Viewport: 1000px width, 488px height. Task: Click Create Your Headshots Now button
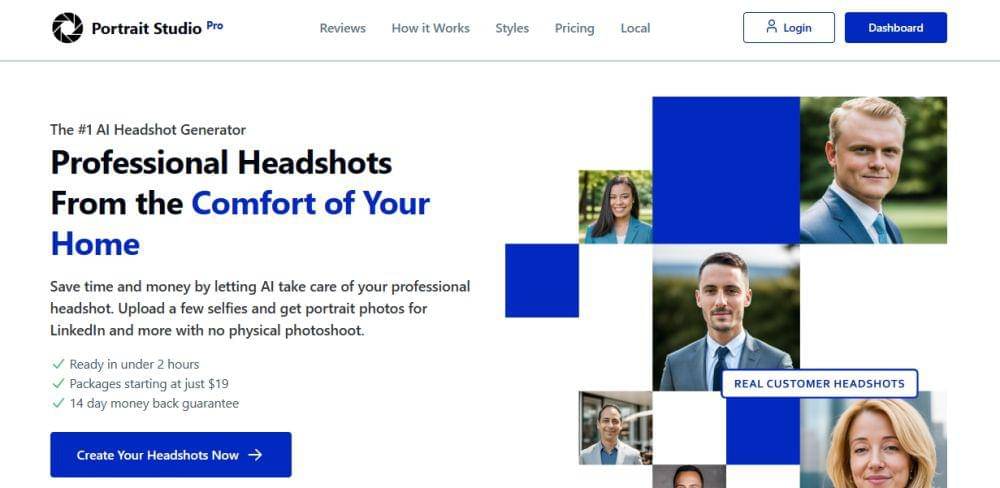(171, 455)
